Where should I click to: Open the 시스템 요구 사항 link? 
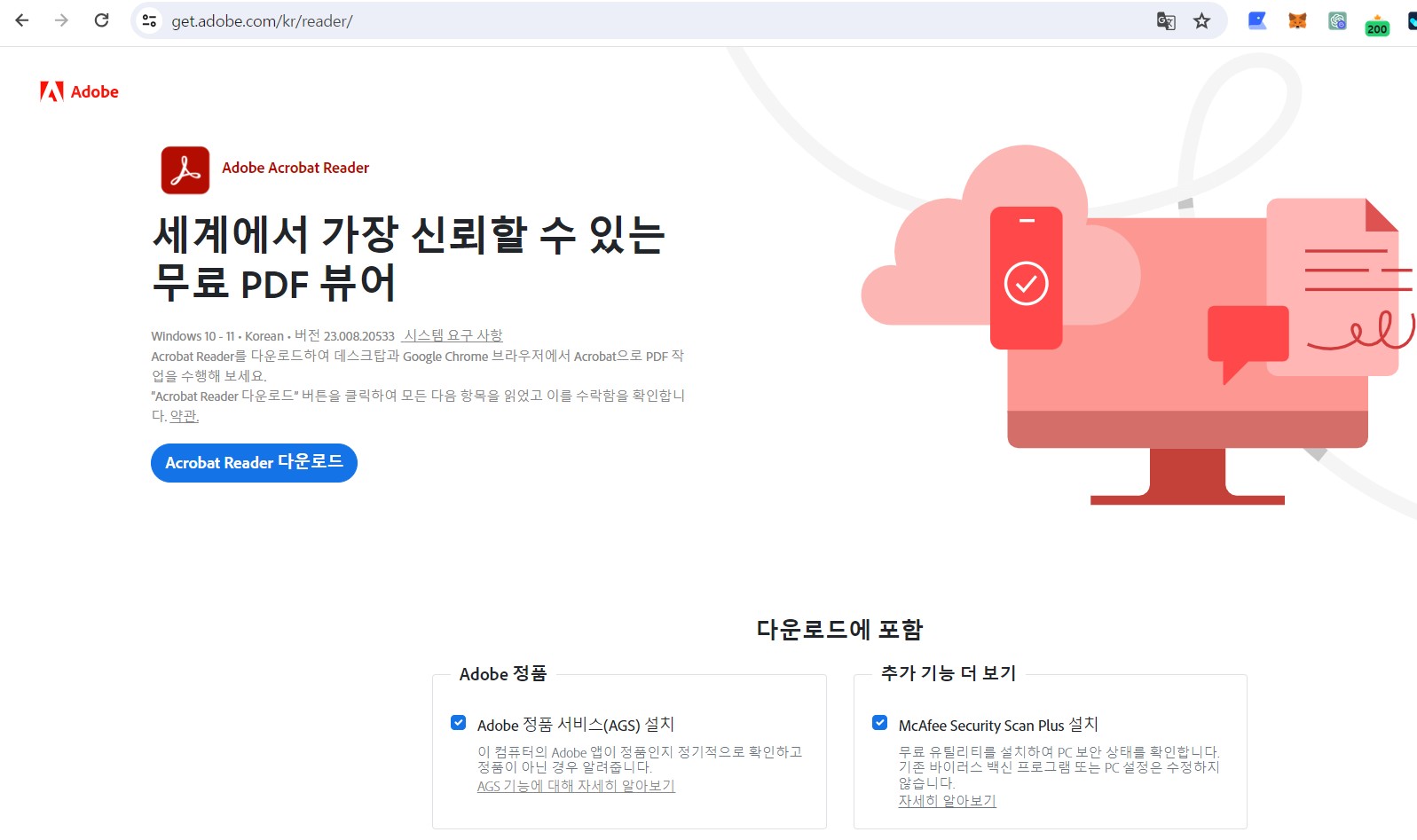click(x=453, y=335)
